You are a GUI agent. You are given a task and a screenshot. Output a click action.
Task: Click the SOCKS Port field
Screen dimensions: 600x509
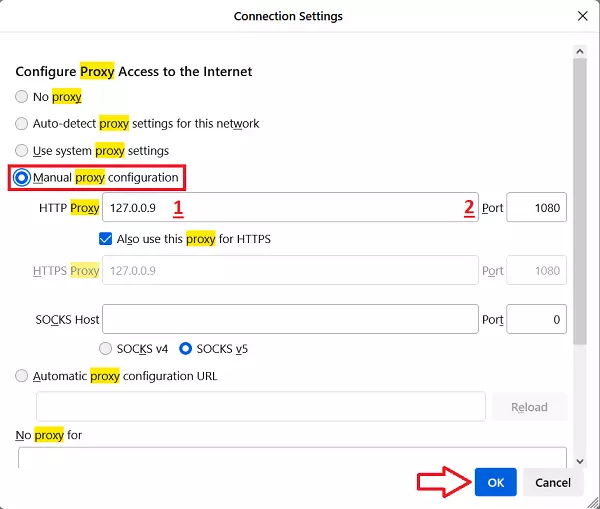tap(536, 319)
